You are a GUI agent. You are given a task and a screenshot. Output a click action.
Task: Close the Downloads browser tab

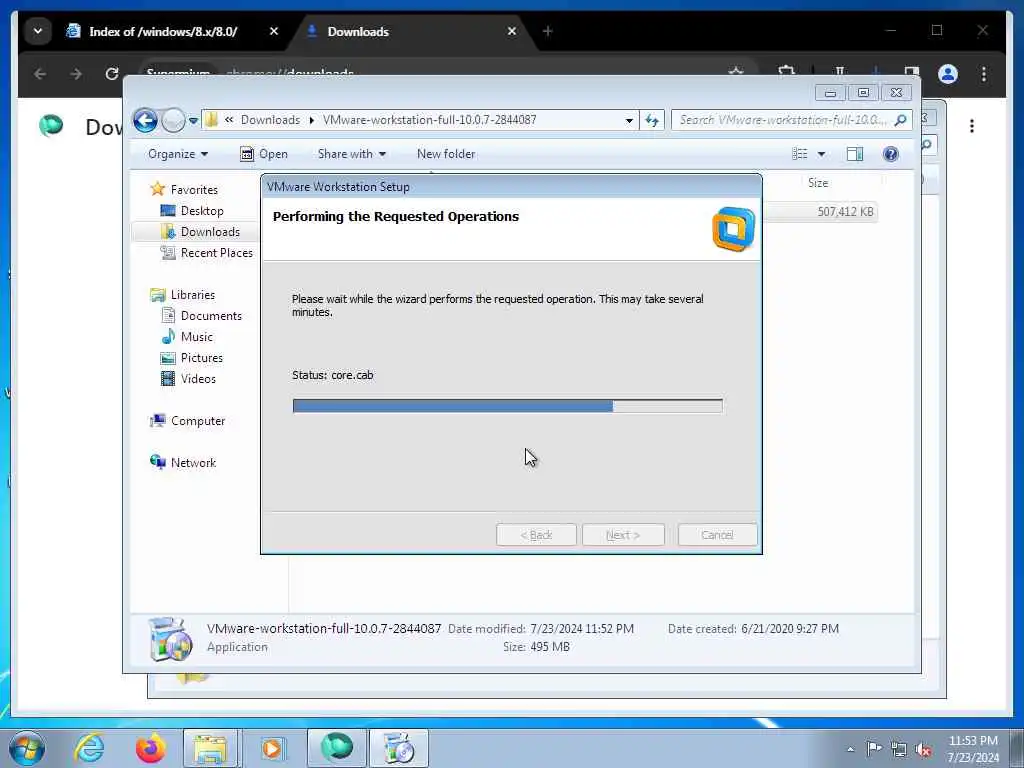512,31
